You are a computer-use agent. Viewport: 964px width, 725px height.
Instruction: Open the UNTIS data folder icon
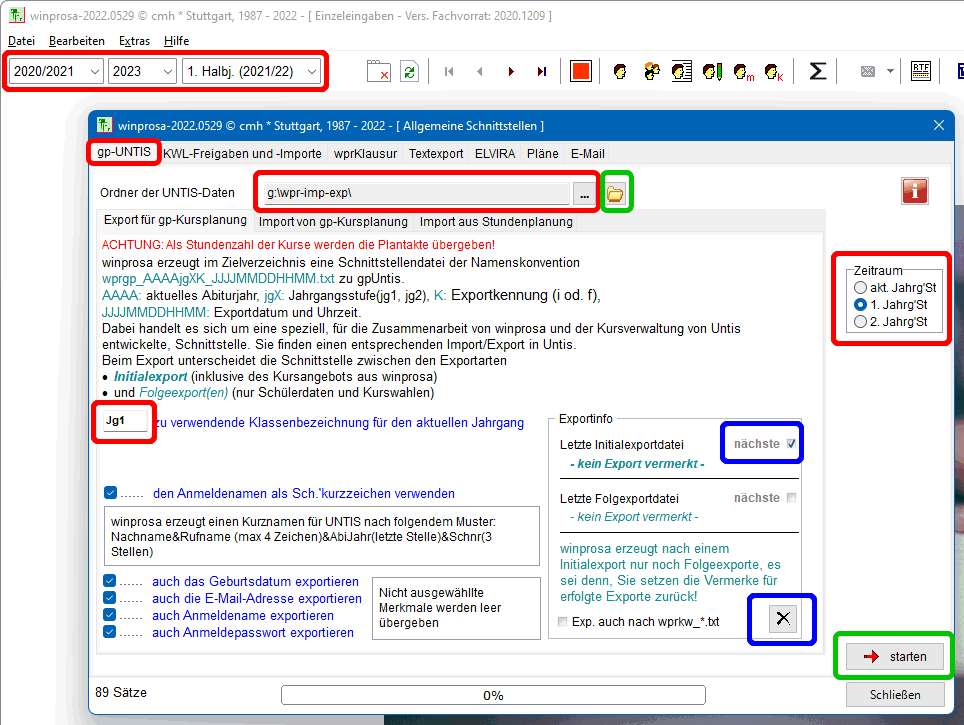click(616, 193)
